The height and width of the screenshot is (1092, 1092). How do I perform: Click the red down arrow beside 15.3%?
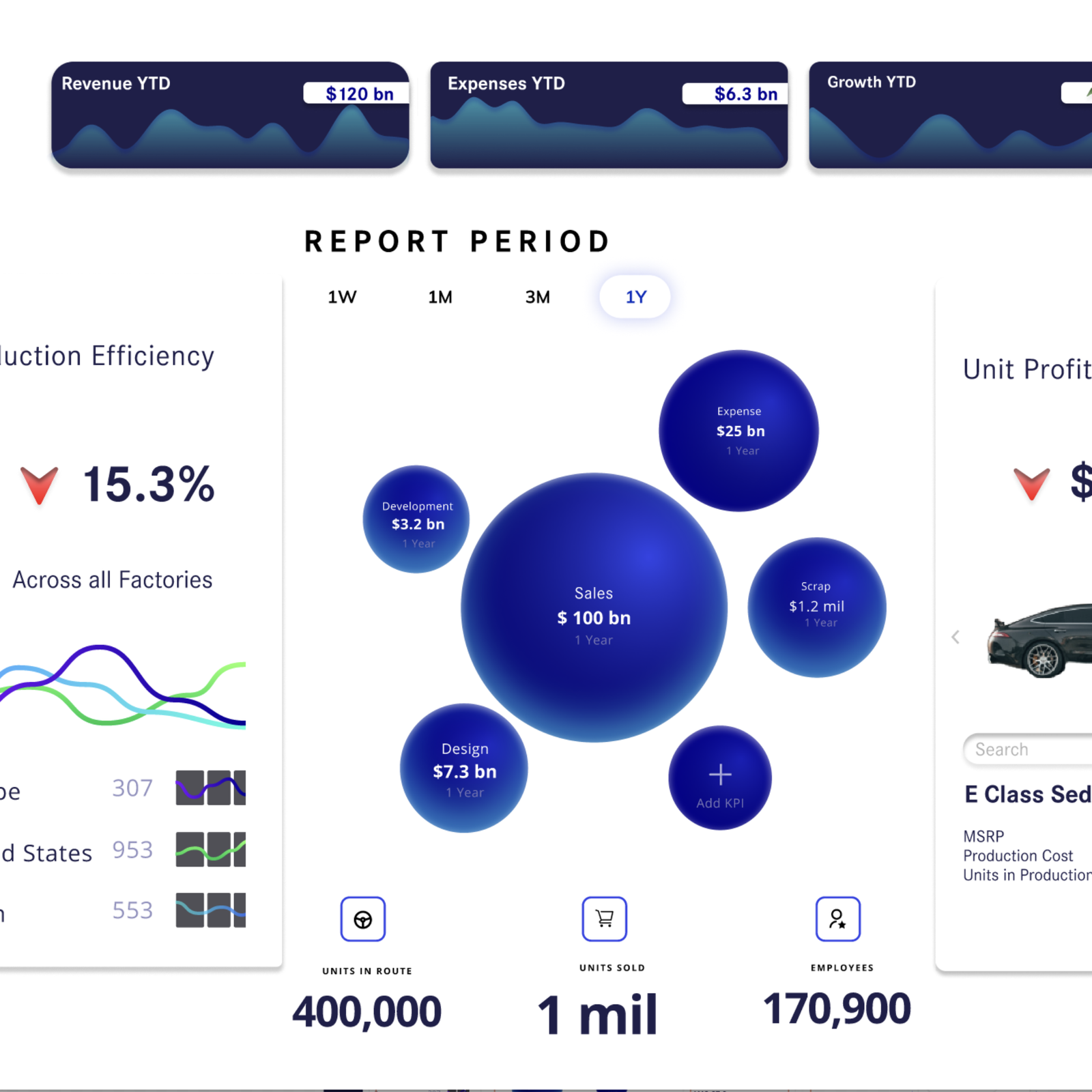point(40,485)
